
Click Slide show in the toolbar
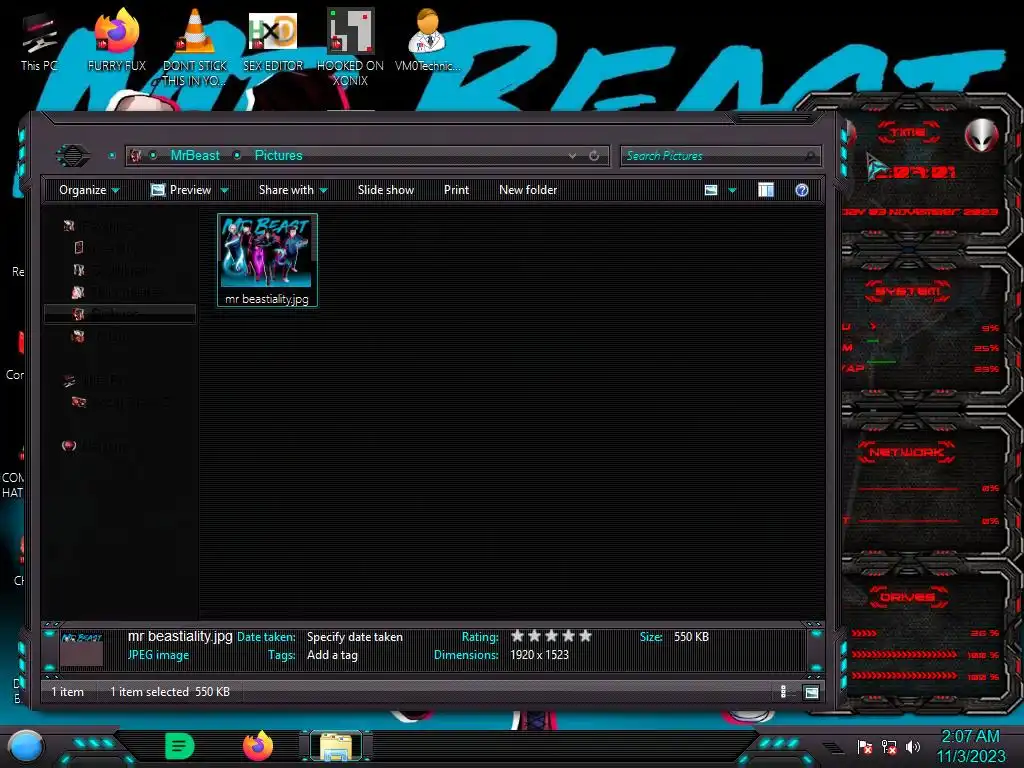[x=385, y=190]
